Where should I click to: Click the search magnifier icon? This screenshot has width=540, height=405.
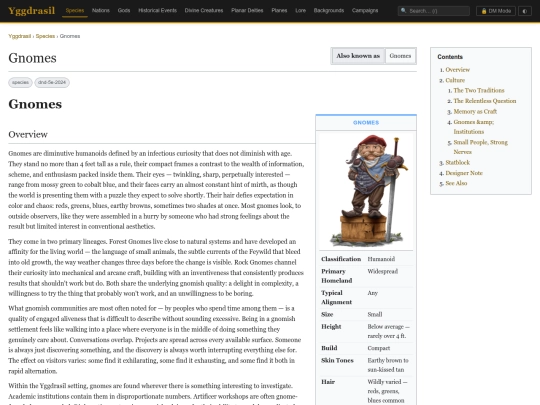404,11
